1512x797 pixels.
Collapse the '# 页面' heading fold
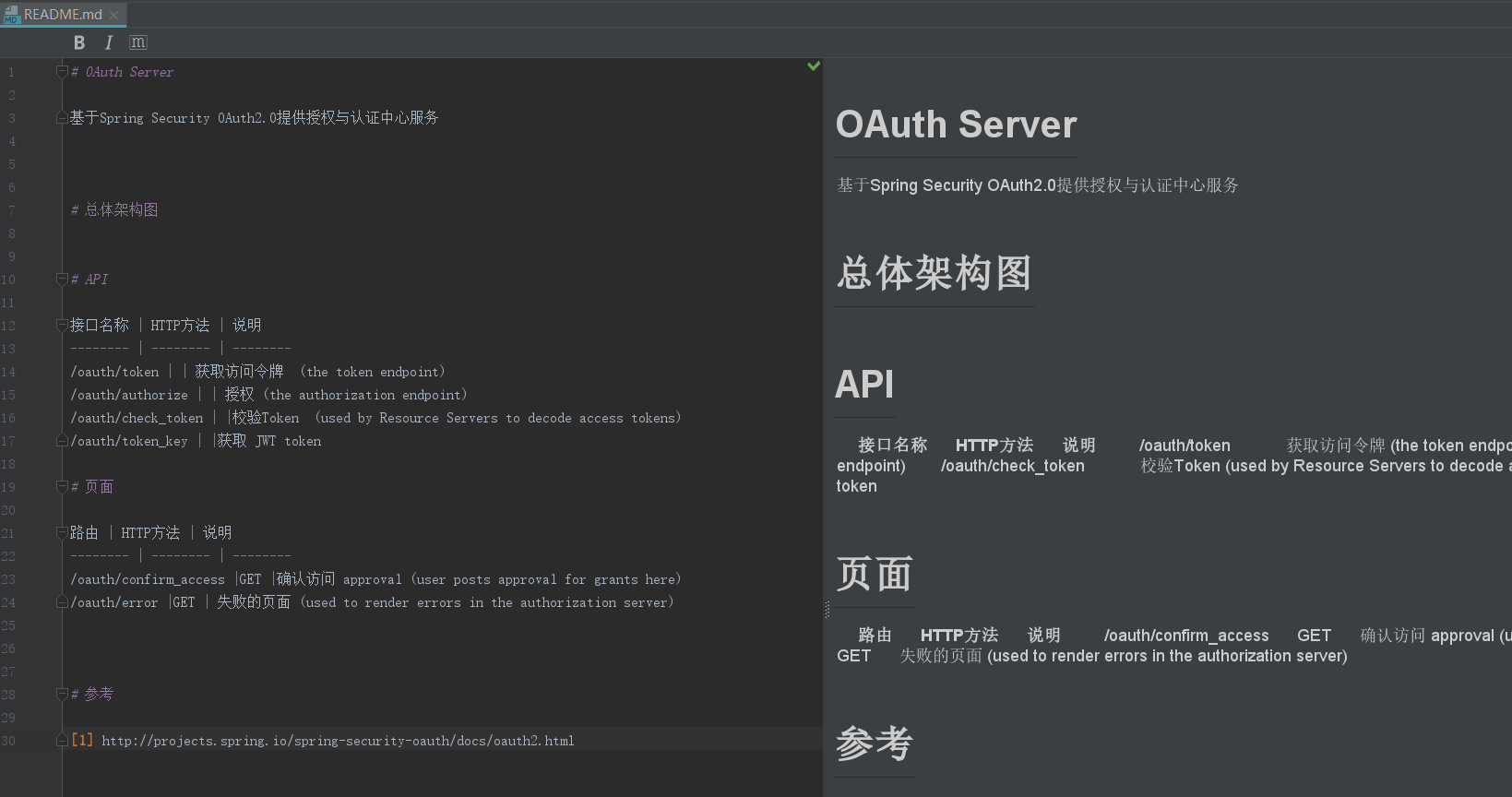[62, 487]
